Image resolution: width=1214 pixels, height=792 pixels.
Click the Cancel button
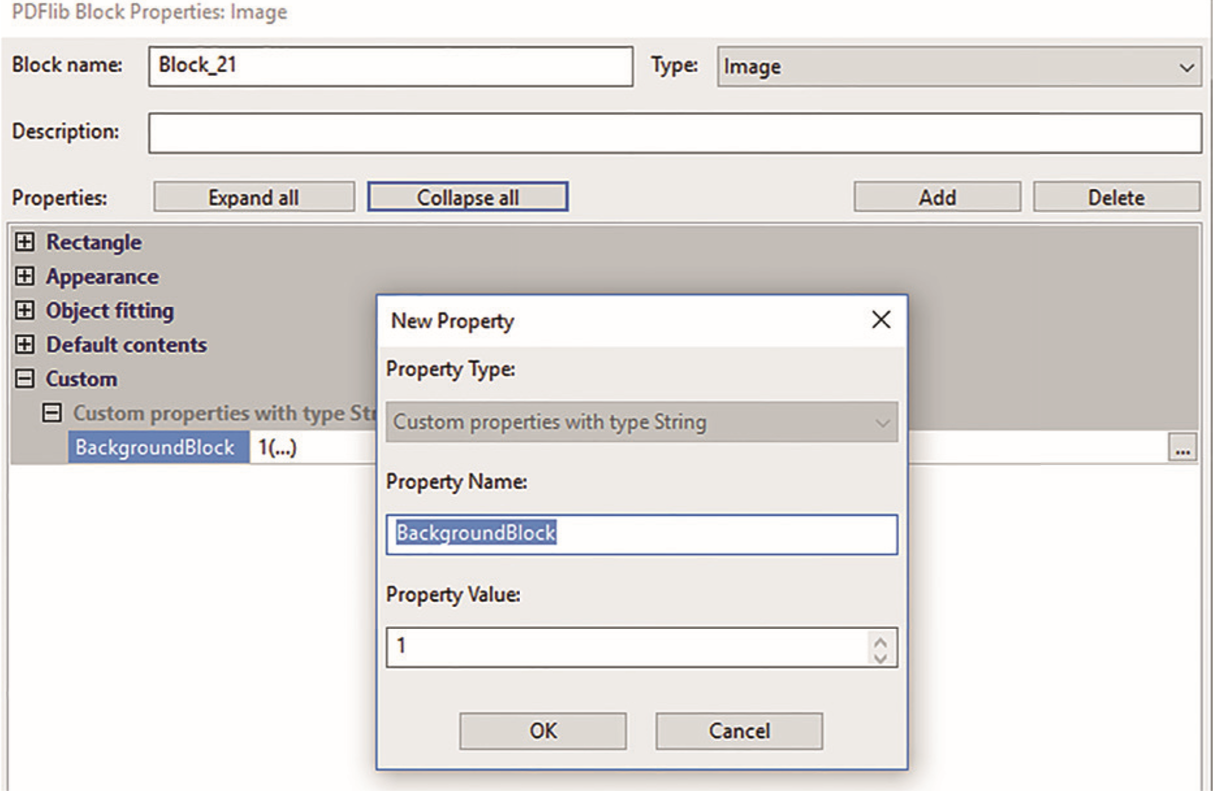[739, 731]
